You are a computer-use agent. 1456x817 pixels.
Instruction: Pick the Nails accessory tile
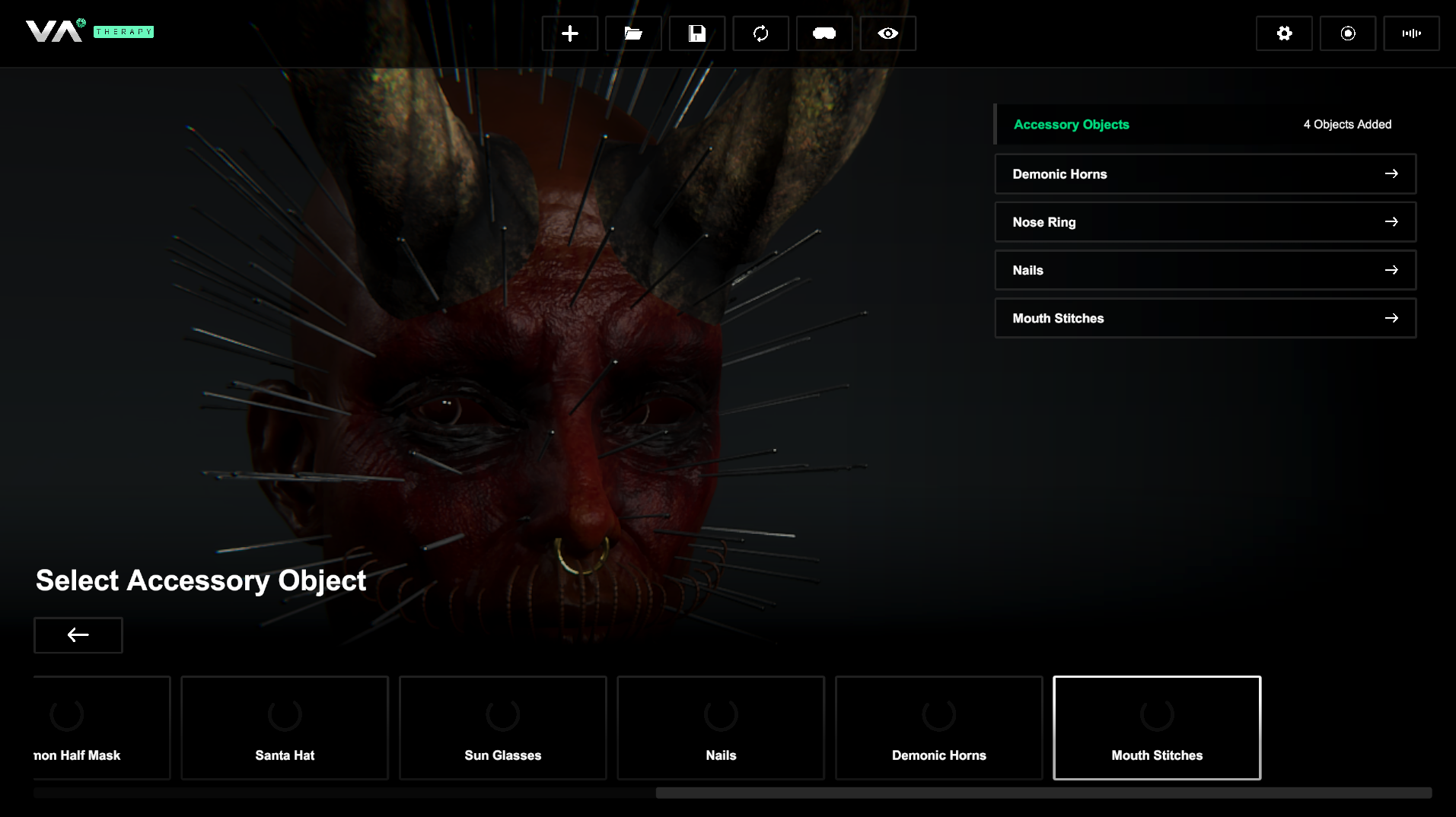click(721, 728)
